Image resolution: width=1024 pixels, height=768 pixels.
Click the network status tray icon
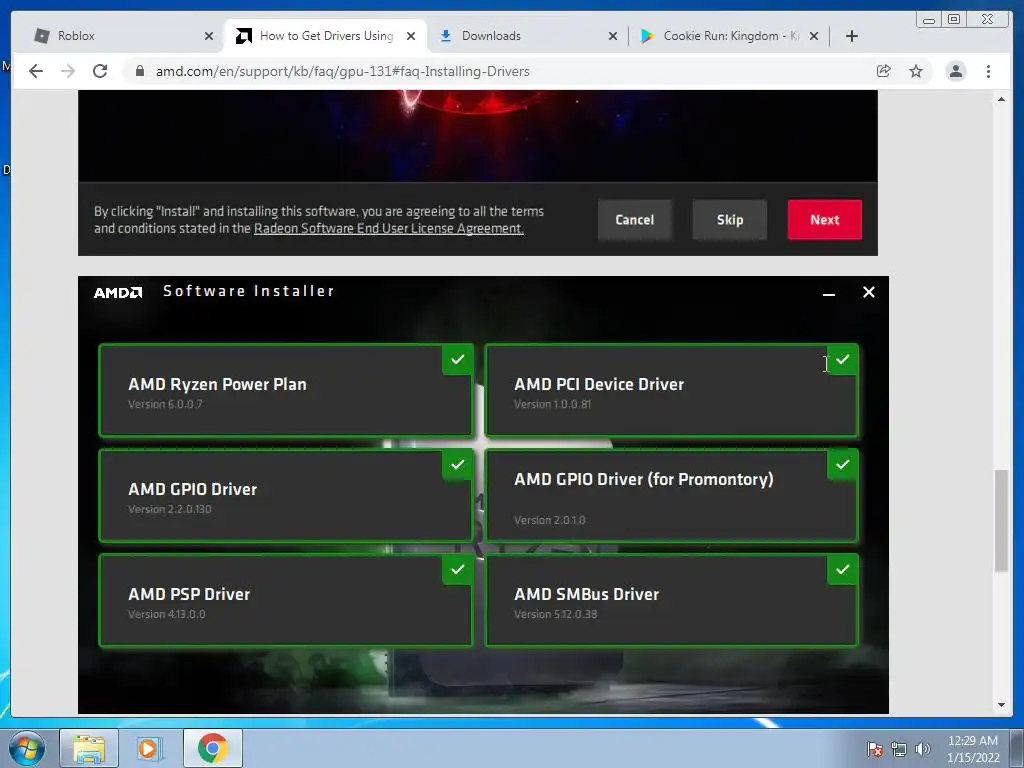[x=899, y=749]
